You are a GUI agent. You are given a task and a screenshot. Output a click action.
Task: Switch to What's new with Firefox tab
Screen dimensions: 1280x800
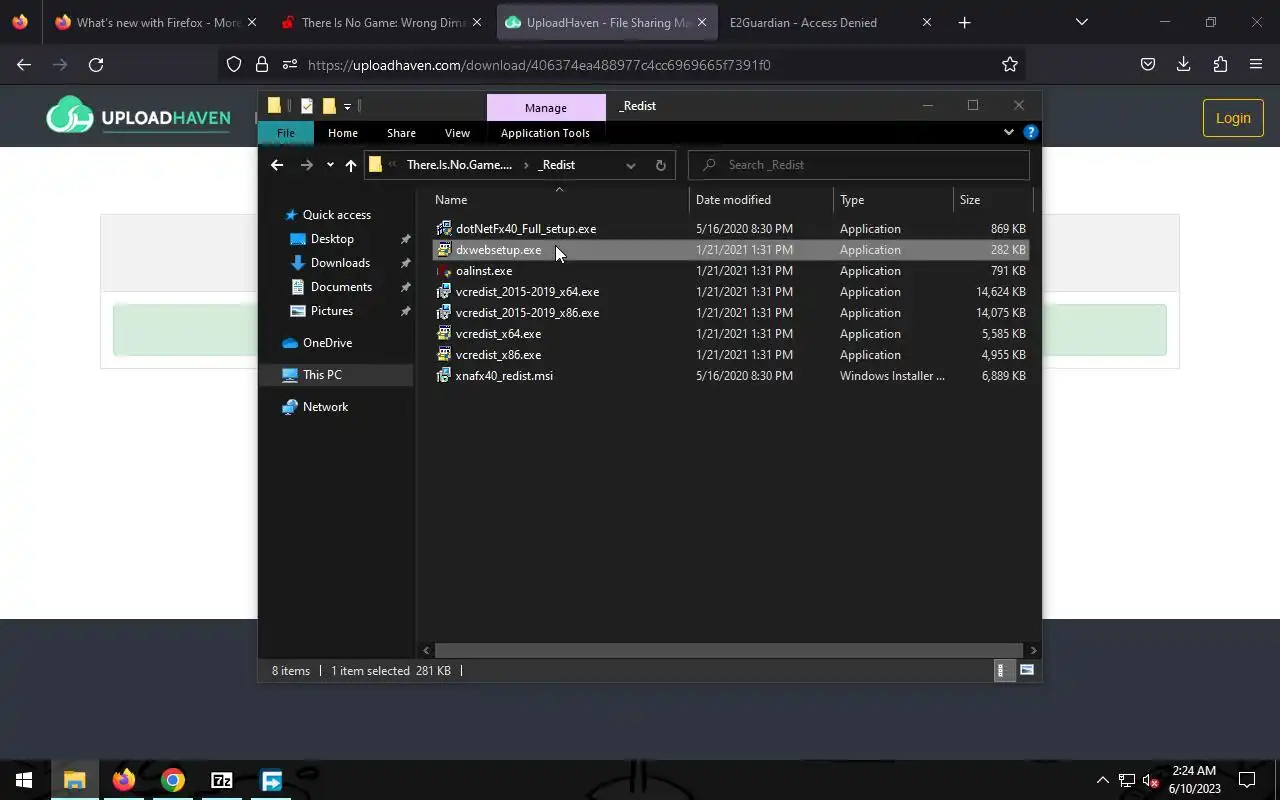pos(157,22)
